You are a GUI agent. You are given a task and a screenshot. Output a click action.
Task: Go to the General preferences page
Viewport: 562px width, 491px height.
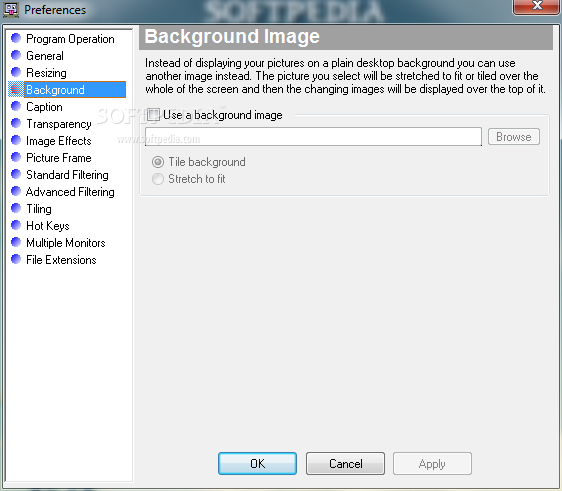tap(45, 56)
